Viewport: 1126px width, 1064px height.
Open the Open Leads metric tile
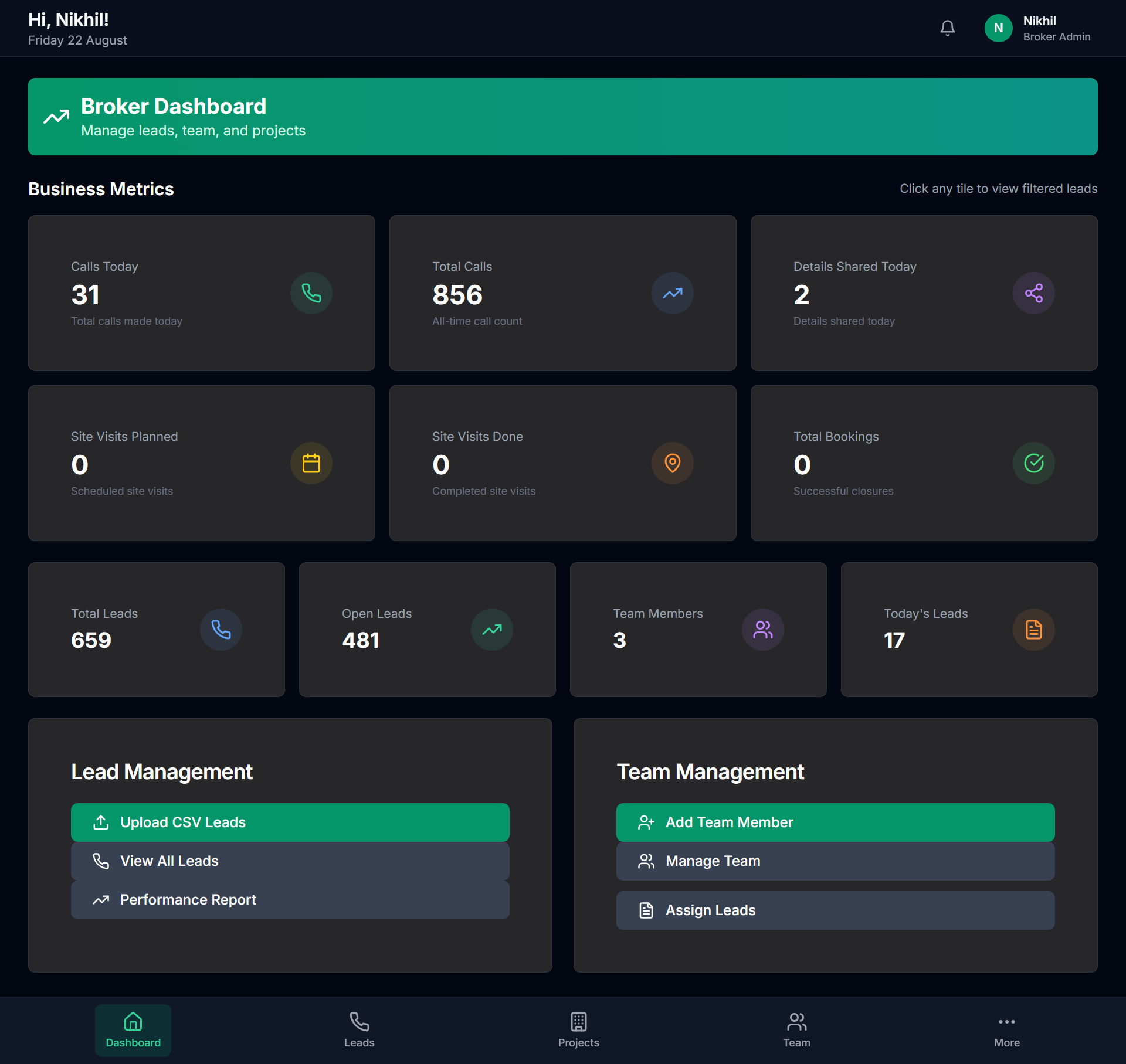427,630
